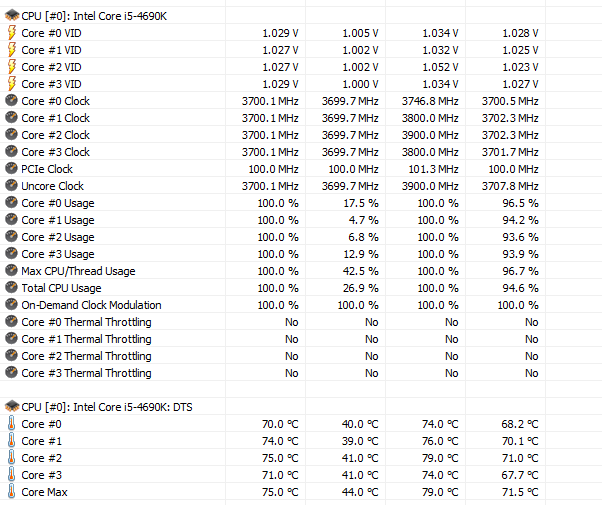Click the lightning bolt icon for Core #0 VID
The height and width of the screenshot is (505, 602).
click(12, 33)
